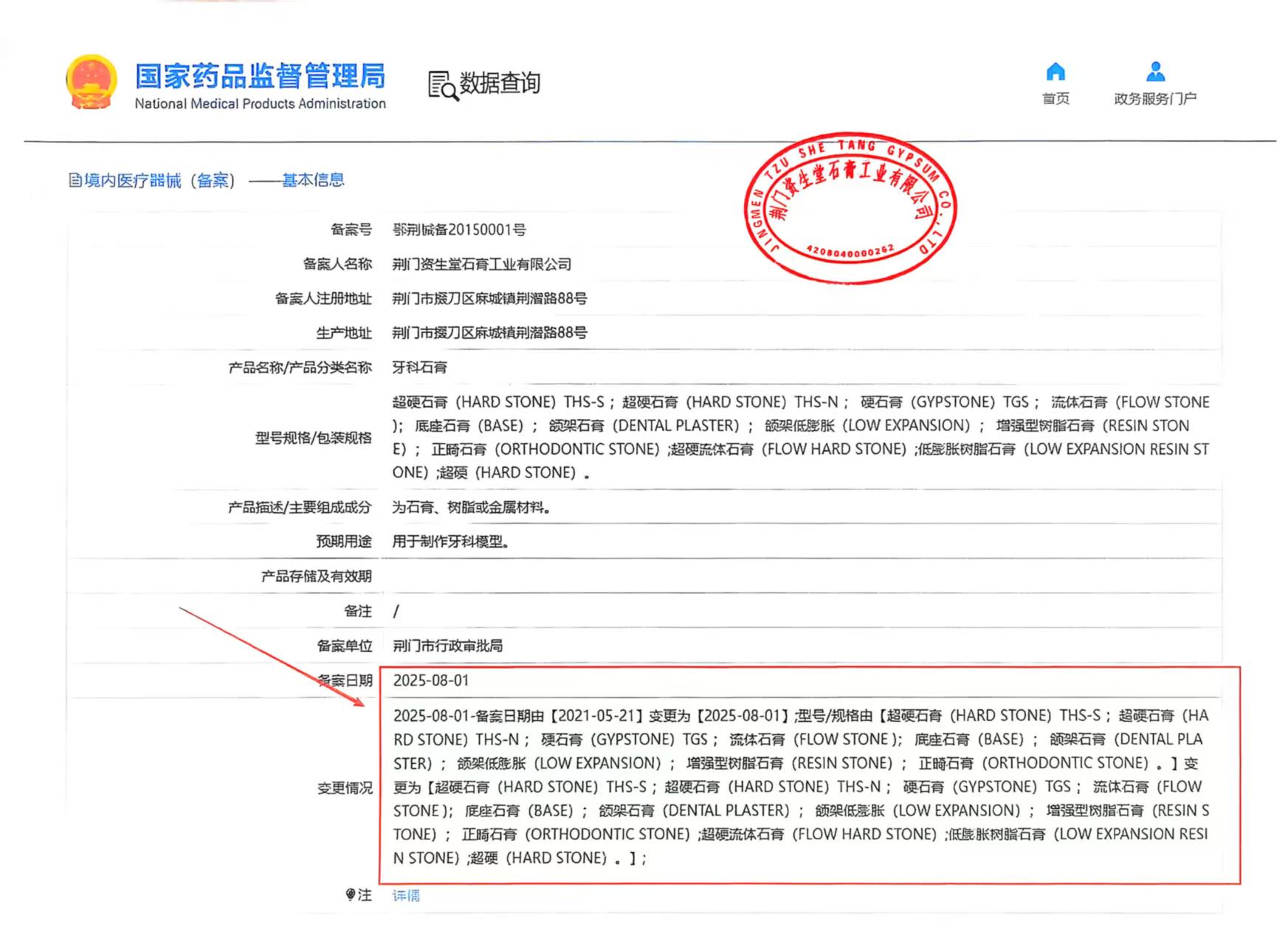Click the blue 首页 house icon
Screen dimensions: 1288x944
[x=1055, y=72]
